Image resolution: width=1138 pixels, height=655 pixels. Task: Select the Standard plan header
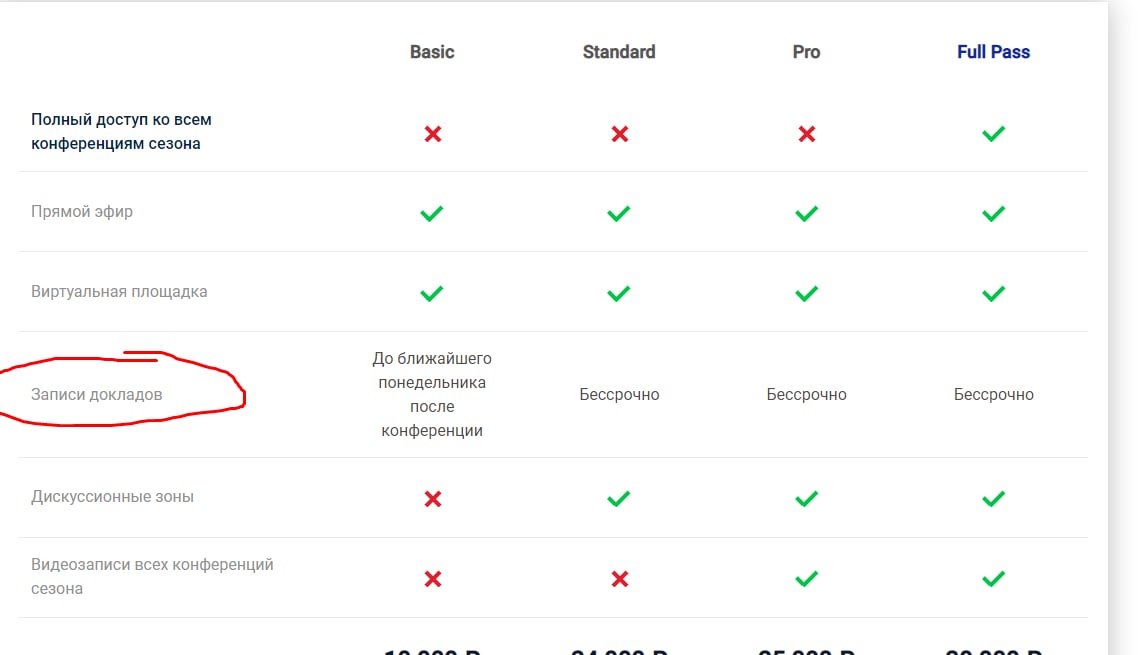pyautogui.click(x=619, y=52)
